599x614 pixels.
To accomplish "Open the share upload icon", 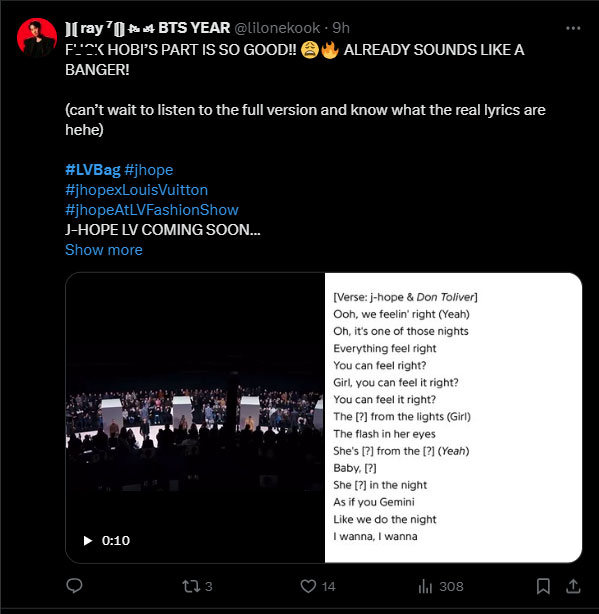I will coord(573,586).
